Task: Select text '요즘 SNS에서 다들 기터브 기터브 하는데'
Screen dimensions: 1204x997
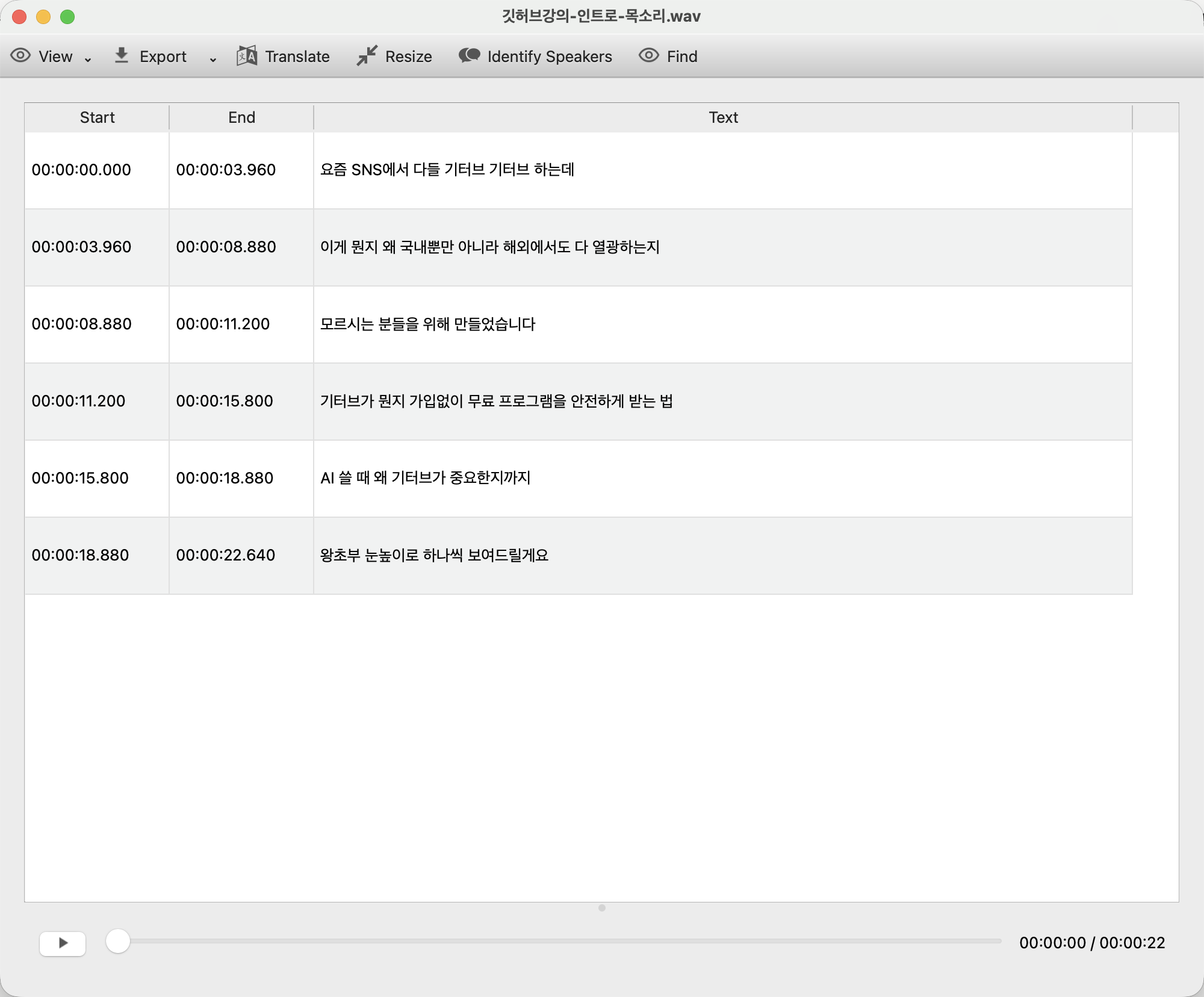Action: (x=447, y=170)
